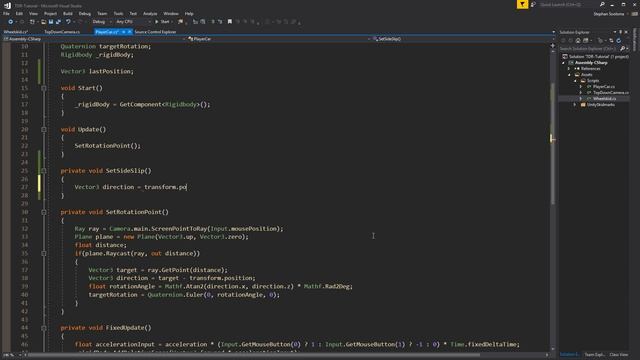Click the Find in Files icon

[x=180, y=22]
